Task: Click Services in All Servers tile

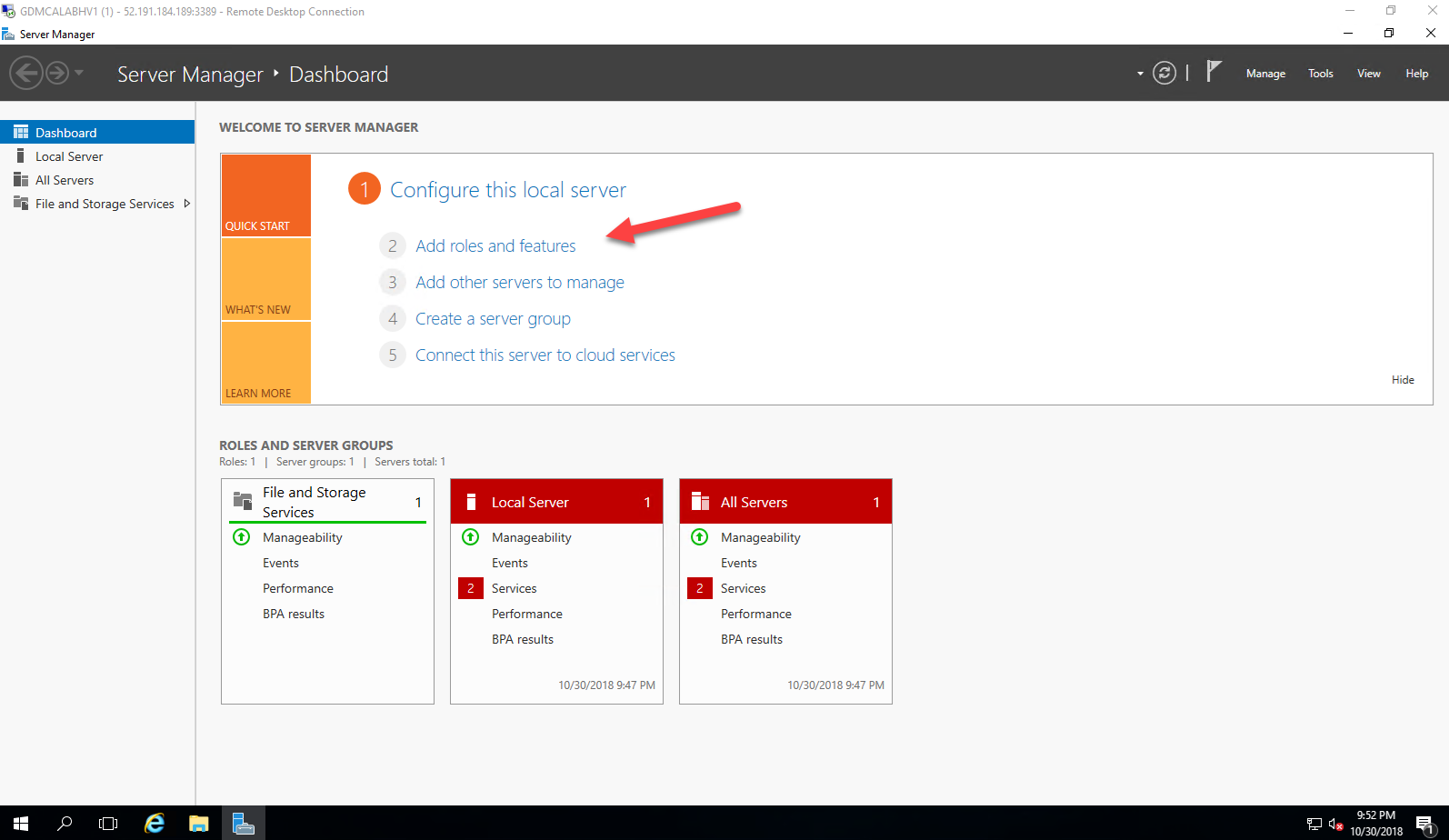Action: coord(744,588)
